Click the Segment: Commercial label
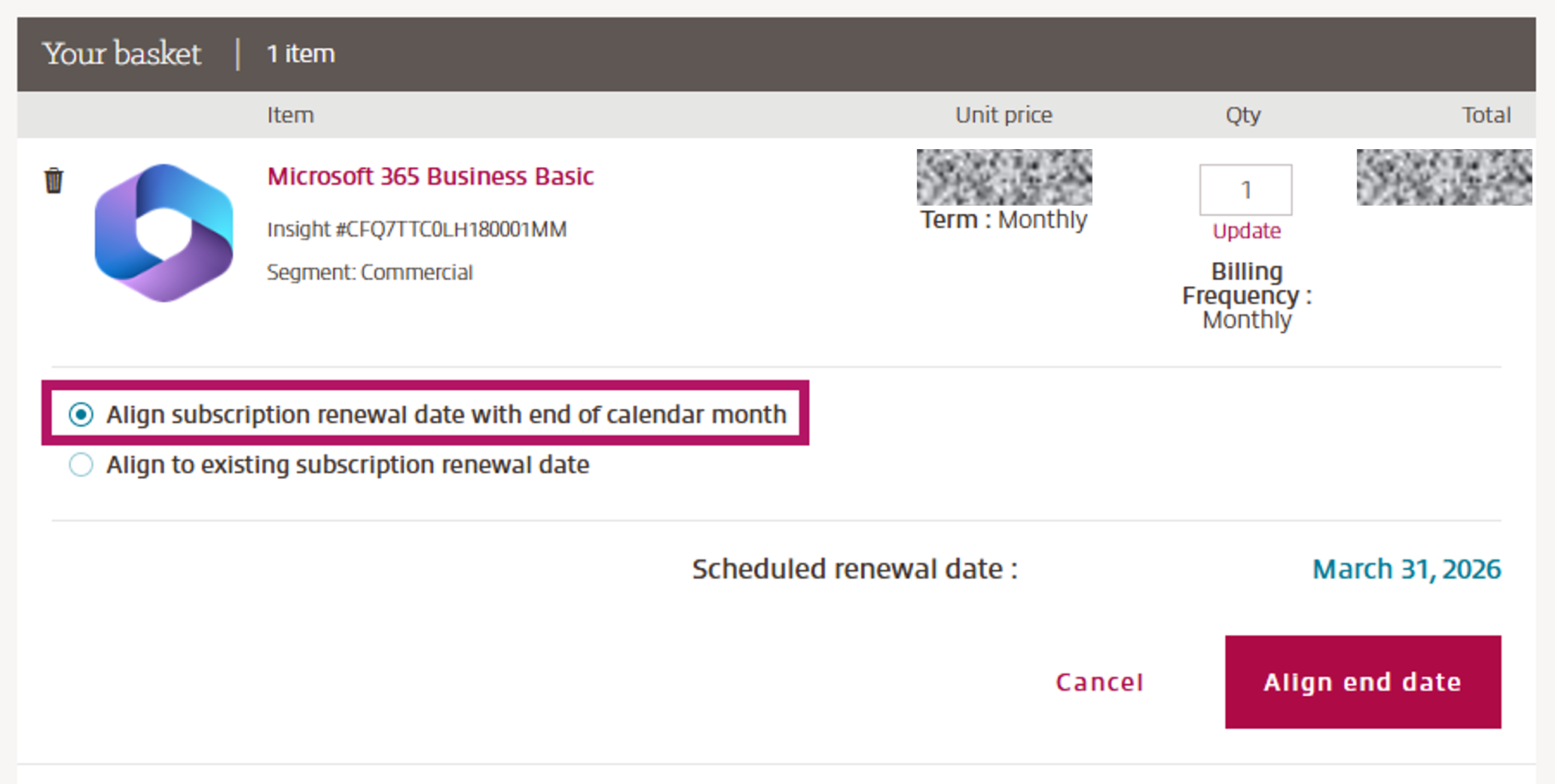 click(x=370, y=272)
